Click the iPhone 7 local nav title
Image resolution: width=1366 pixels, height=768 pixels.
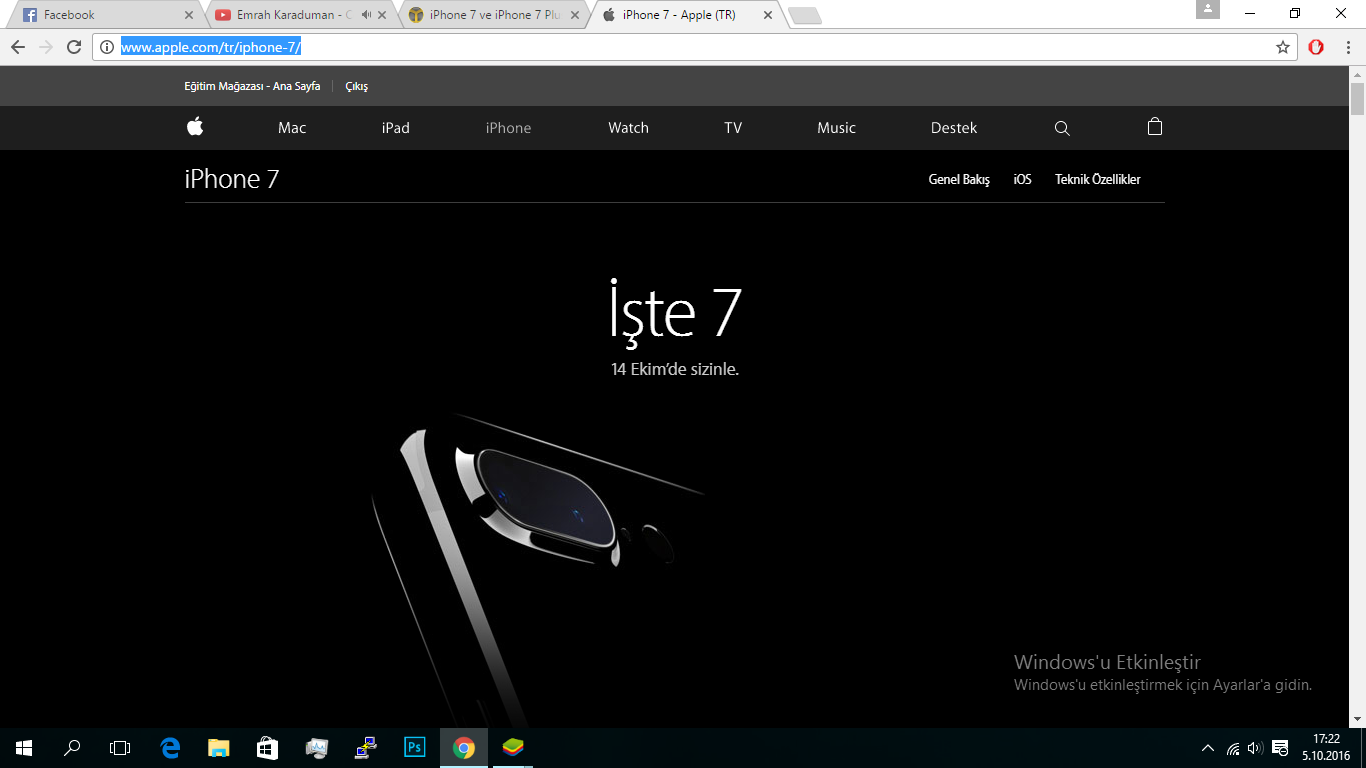pyautogui.click(x=232, y=179)
